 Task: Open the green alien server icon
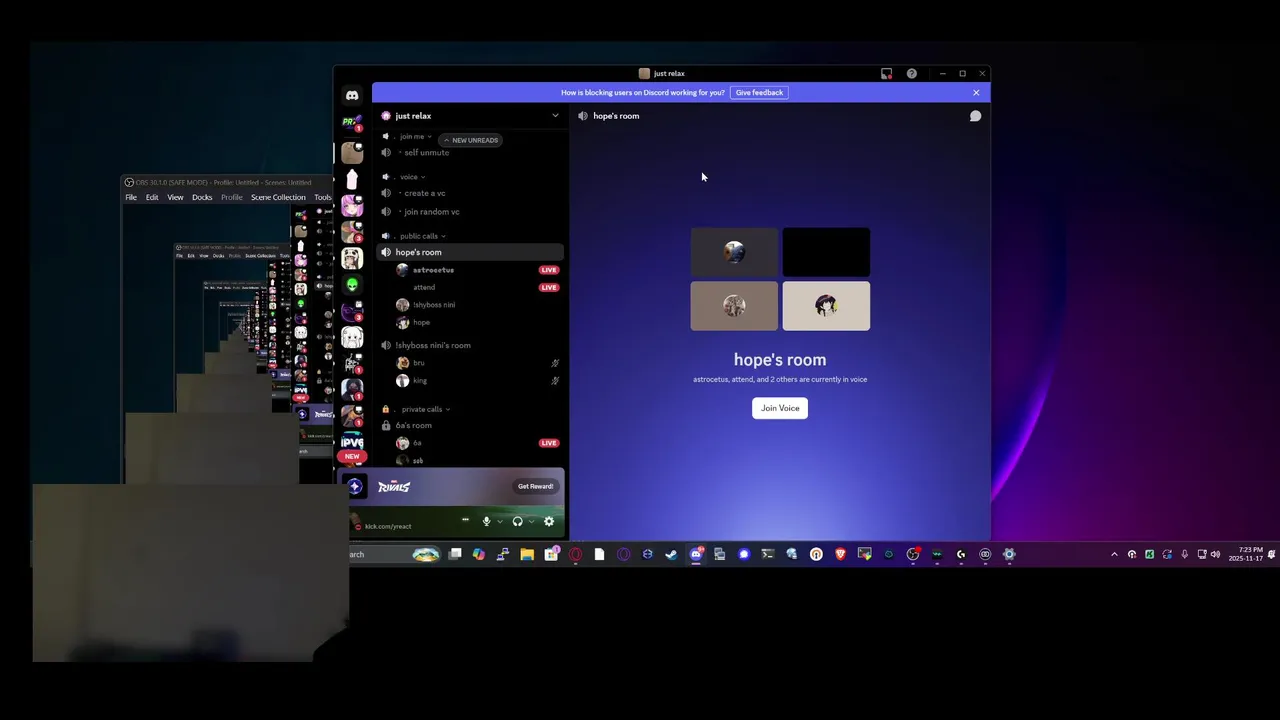point(352,285)
